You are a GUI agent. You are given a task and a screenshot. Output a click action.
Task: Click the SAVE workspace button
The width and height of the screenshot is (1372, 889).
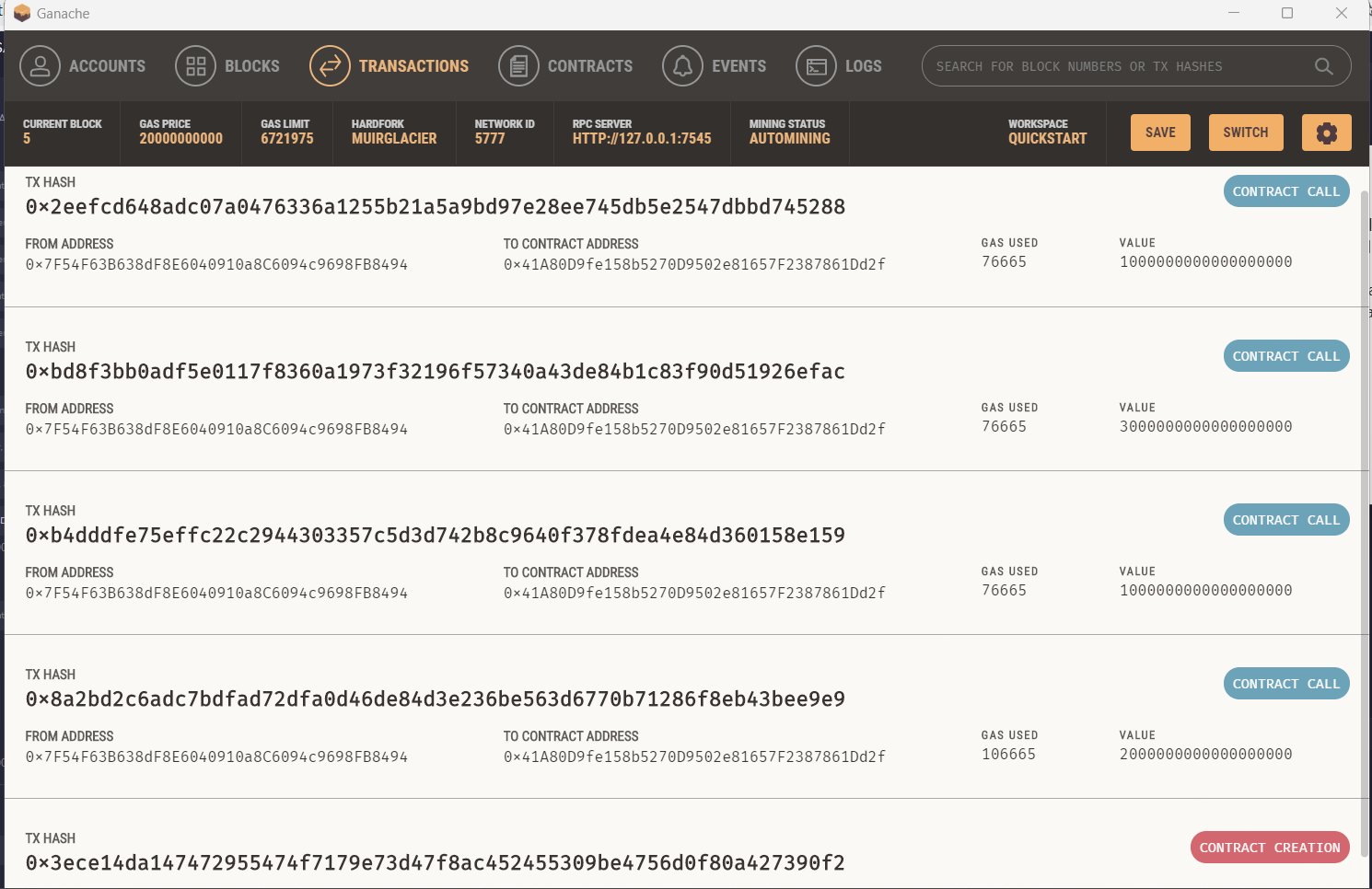tap(1160, 133)
